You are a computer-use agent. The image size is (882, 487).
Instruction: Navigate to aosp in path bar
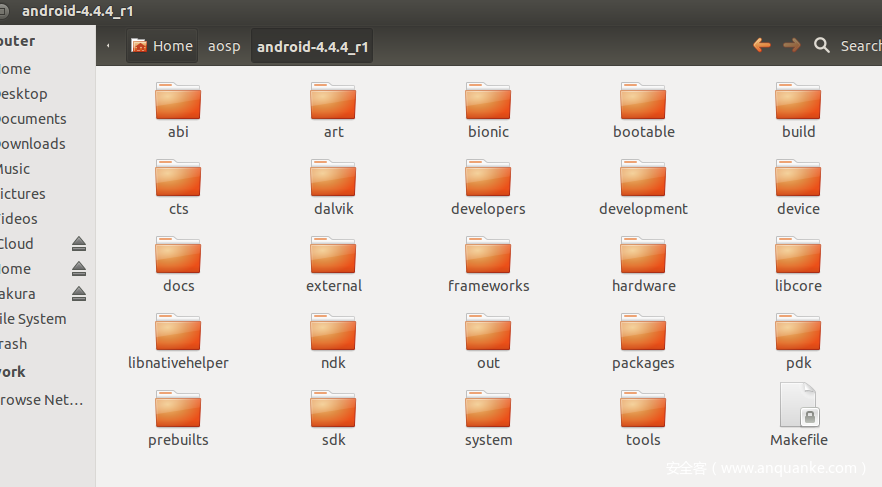(x=224, y=46)
